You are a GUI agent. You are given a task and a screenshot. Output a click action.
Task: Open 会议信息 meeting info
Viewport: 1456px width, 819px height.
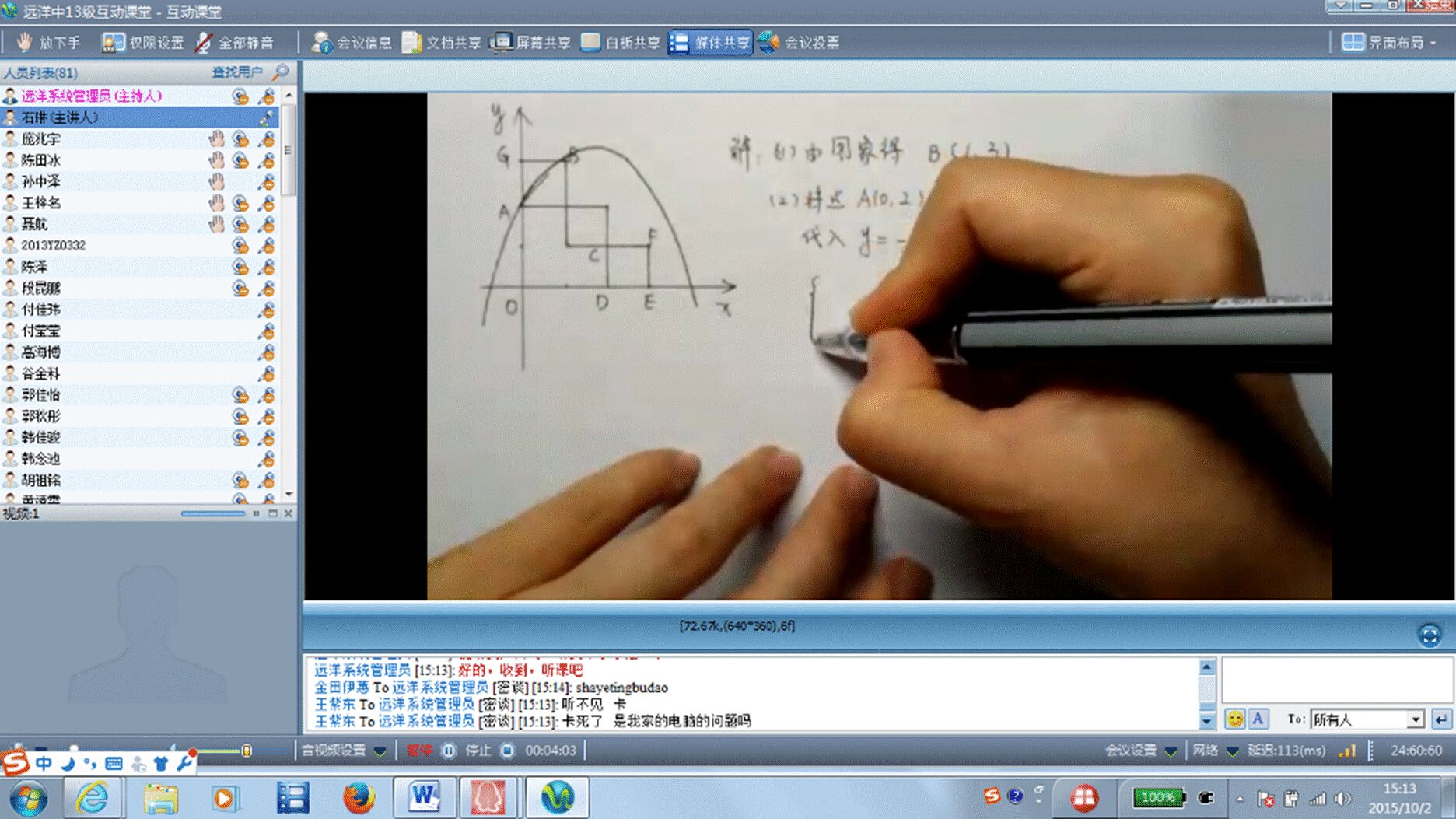[x=352, y=43]
